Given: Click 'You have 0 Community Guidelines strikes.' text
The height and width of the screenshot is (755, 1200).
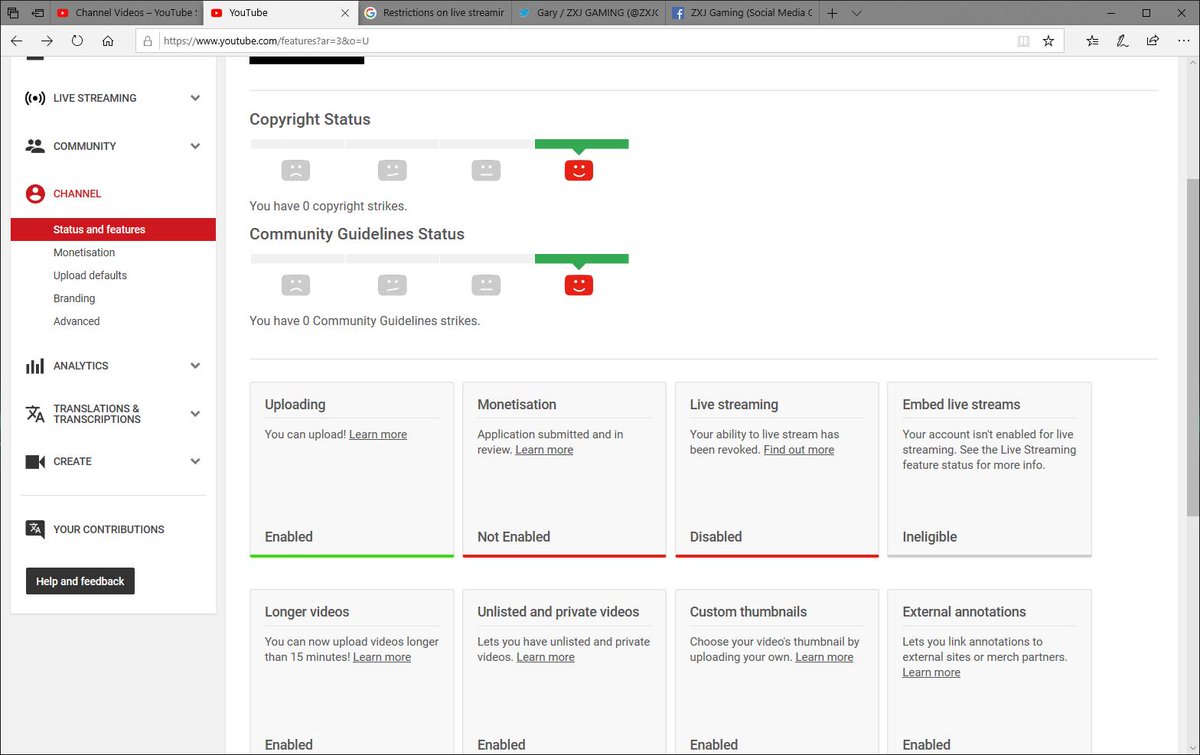Looking at the screenshot, I should (365, 321).
